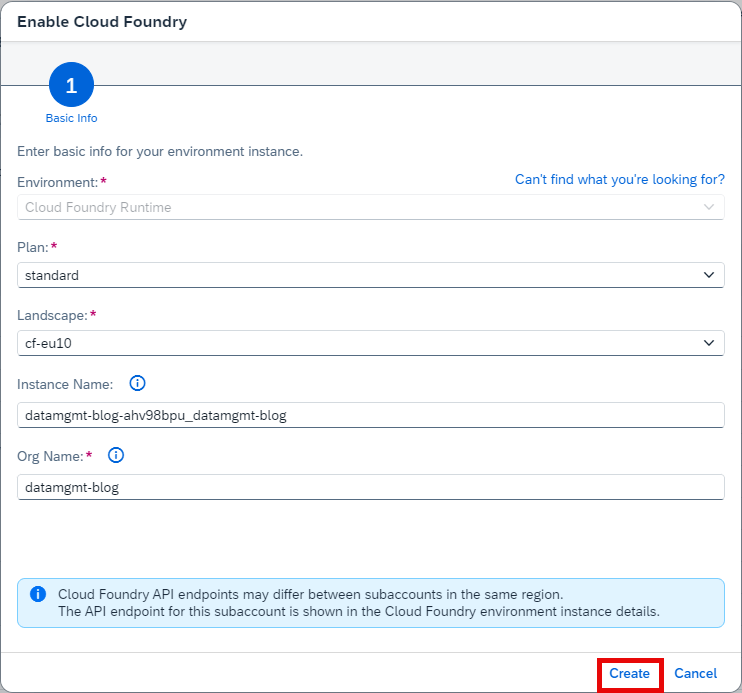Focus the Org Name field with datamgmt-blog
Viewport: 742px width, 693px height.
(371, 487)
